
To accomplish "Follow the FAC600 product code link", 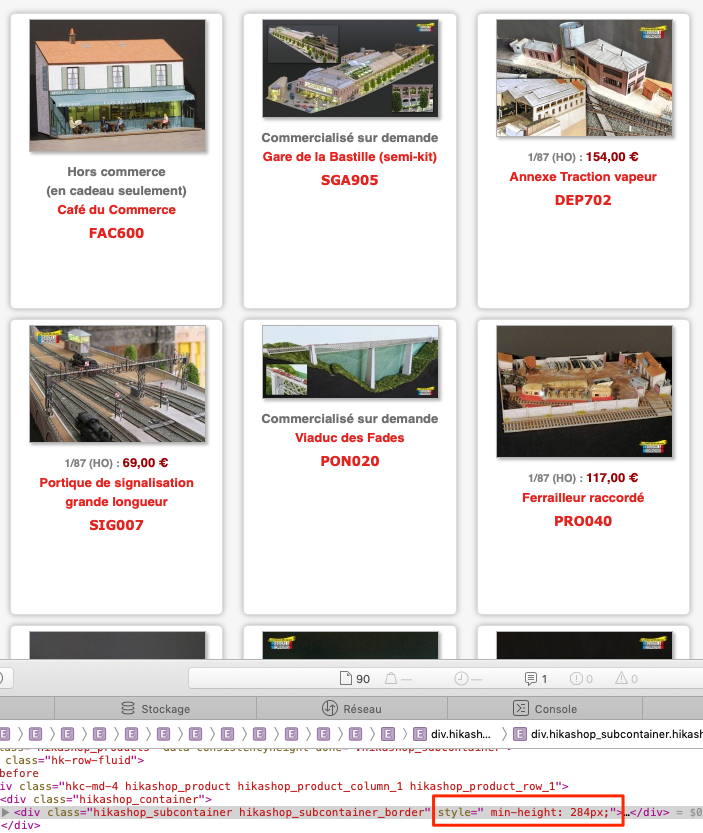I will (x=116, y=233).
